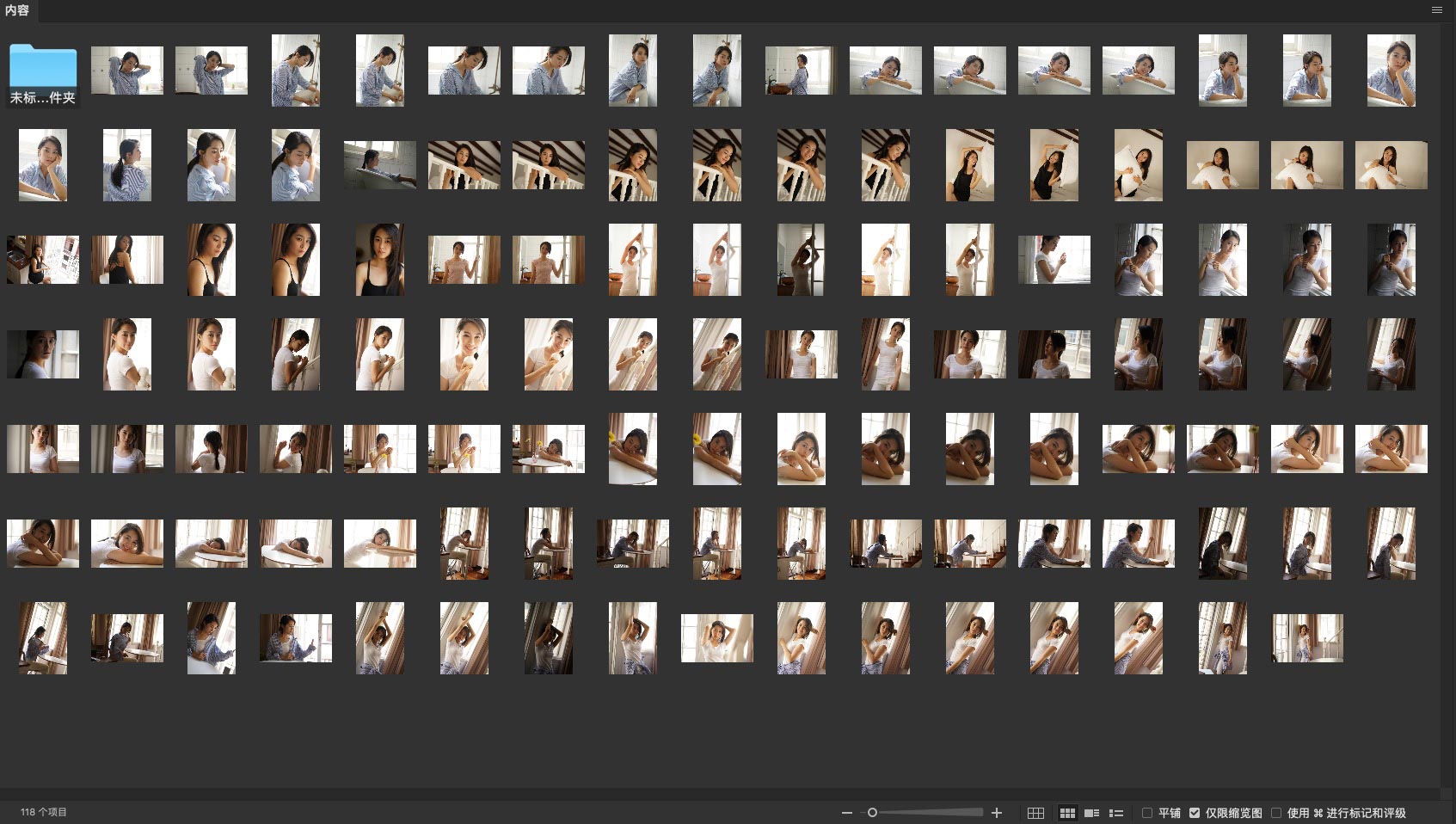Uncheck the 仅限缩览图 checkbox
1456x824 pixels.
click(1195, 813)
